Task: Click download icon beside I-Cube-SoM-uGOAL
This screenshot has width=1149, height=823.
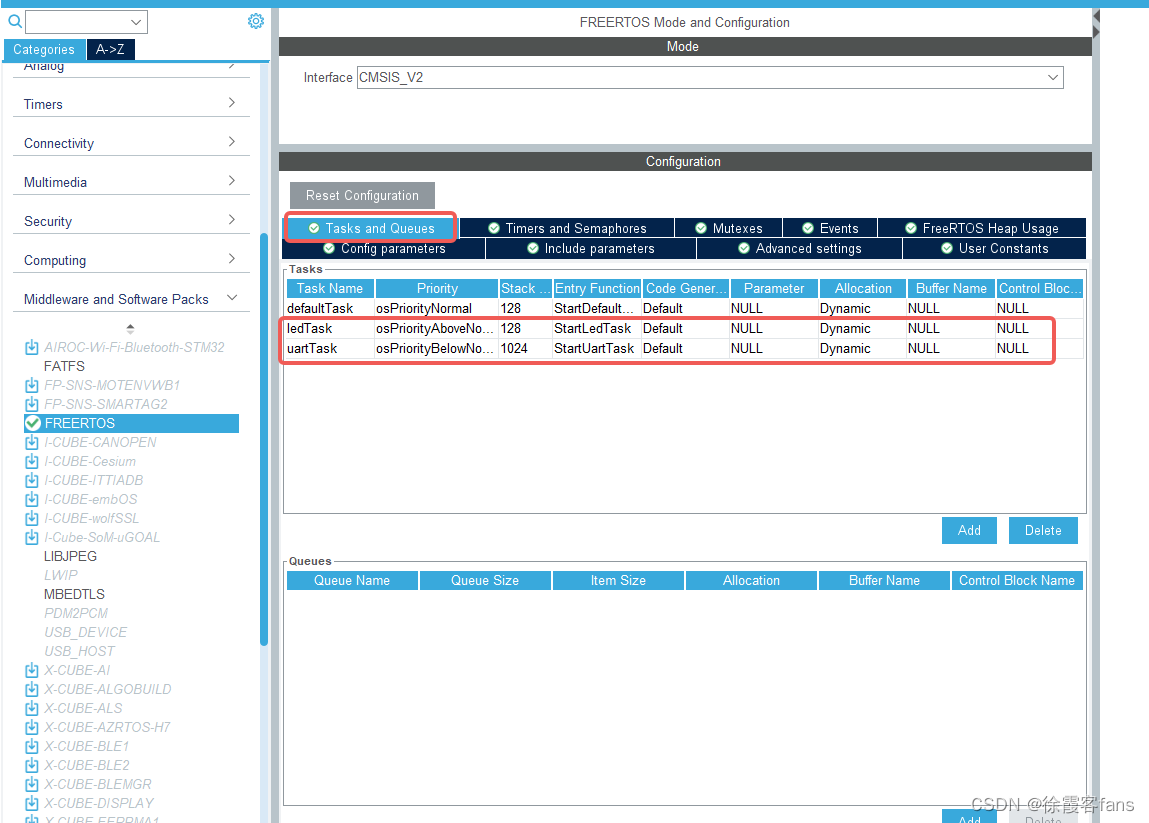Action: 32,538
